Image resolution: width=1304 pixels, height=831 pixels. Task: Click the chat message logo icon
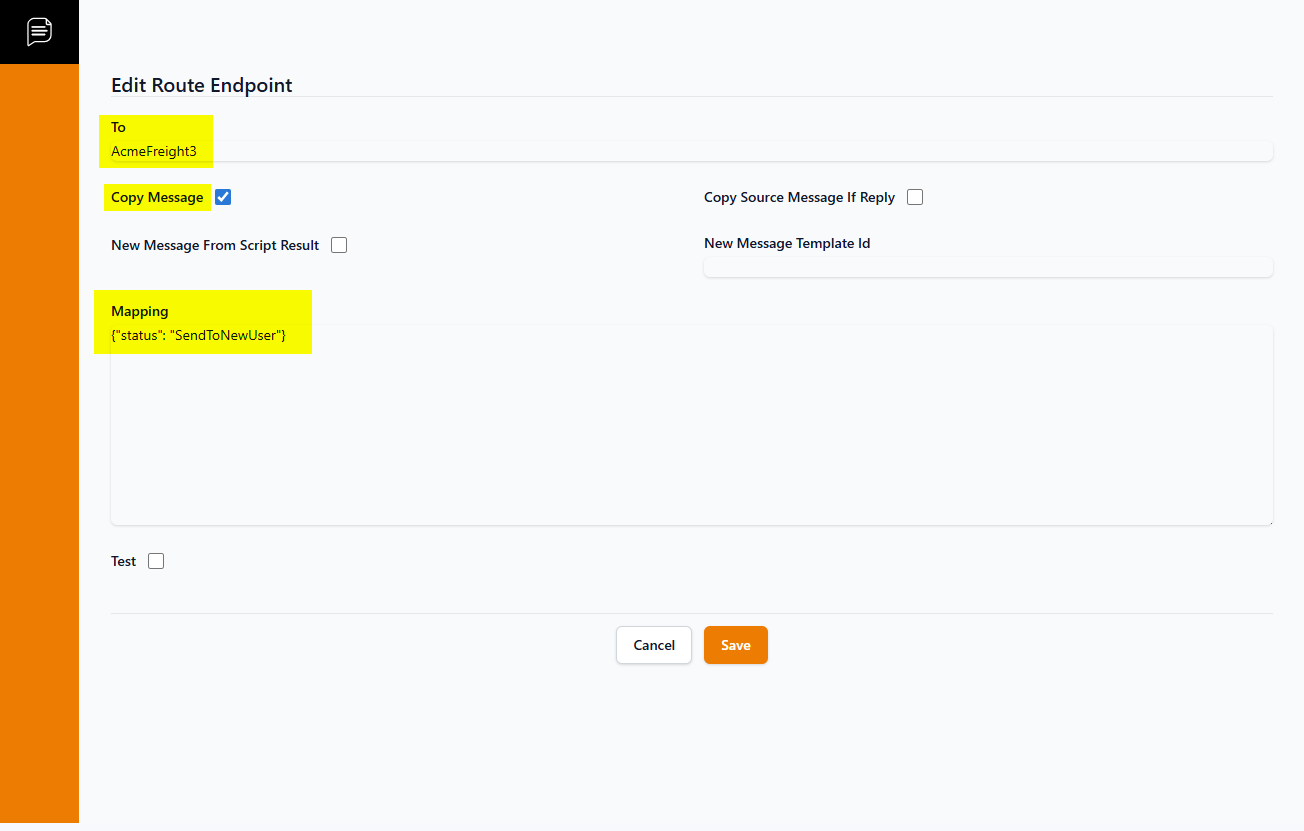coord(39,31)
